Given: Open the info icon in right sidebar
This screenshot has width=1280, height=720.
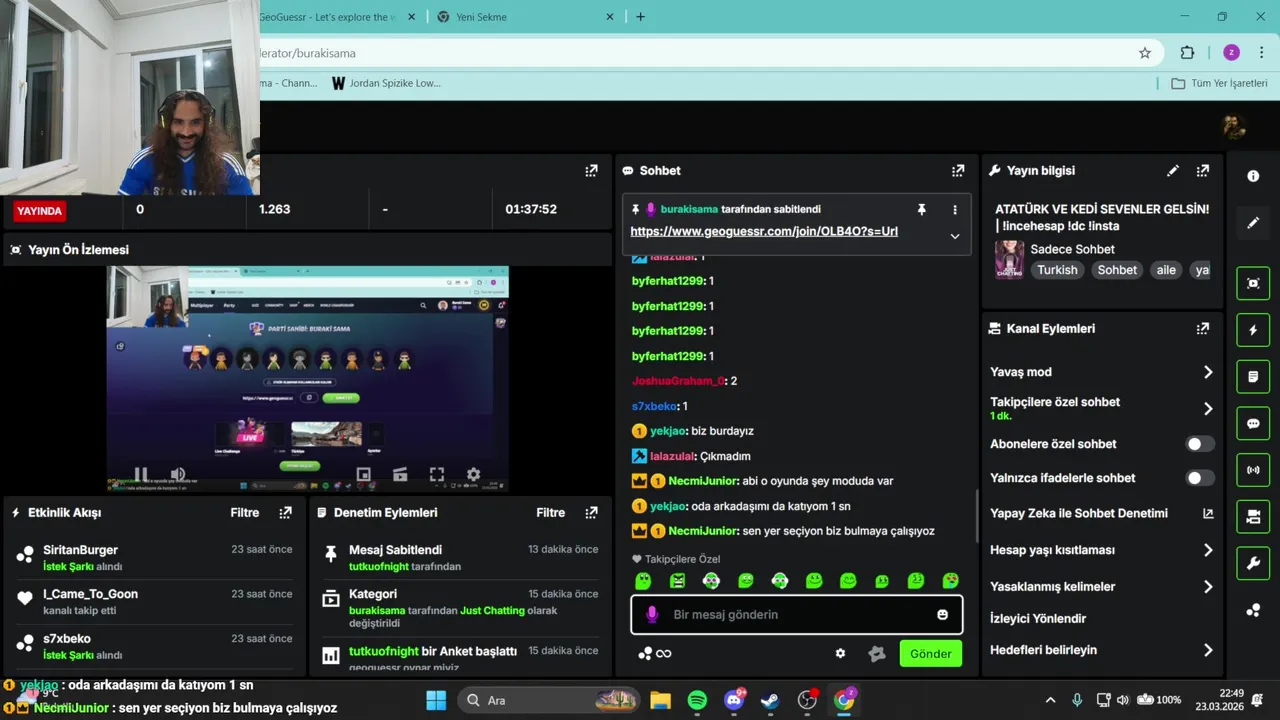Looking at the screenshot, I should tap(1253, 176).
